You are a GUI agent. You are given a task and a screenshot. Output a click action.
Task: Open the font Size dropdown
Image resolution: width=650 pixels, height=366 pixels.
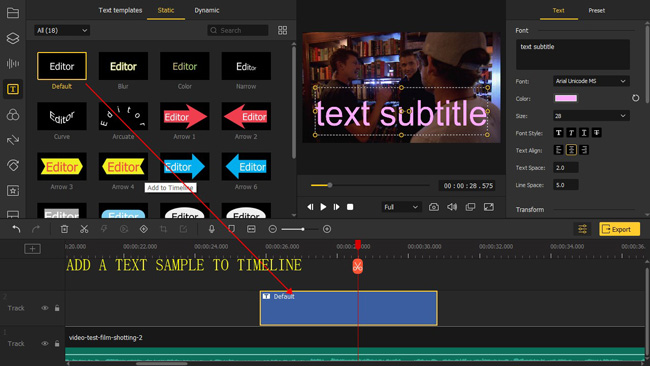(591, 116)
